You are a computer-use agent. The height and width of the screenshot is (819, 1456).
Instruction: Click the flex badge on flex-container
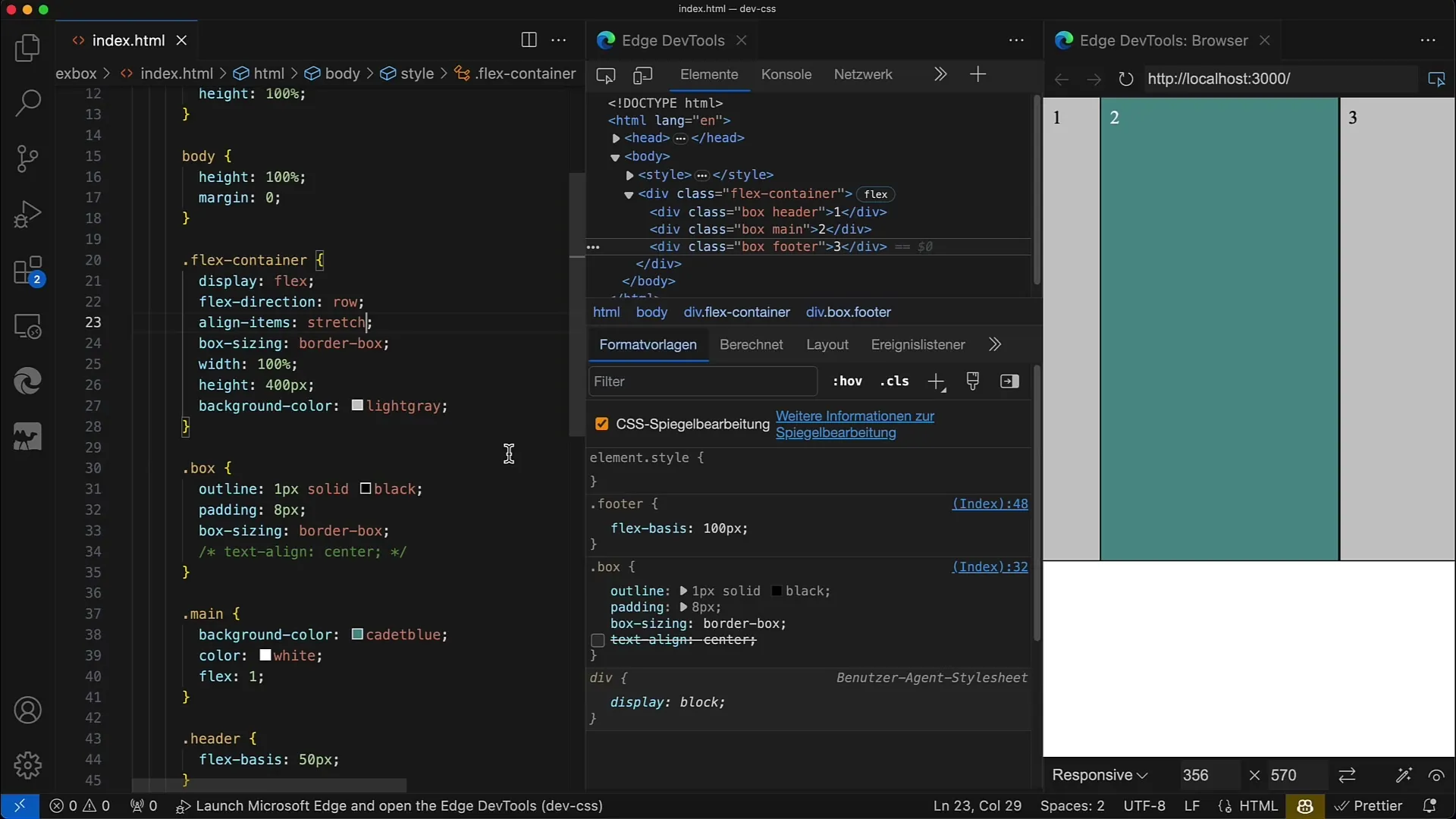click(875, 194)
